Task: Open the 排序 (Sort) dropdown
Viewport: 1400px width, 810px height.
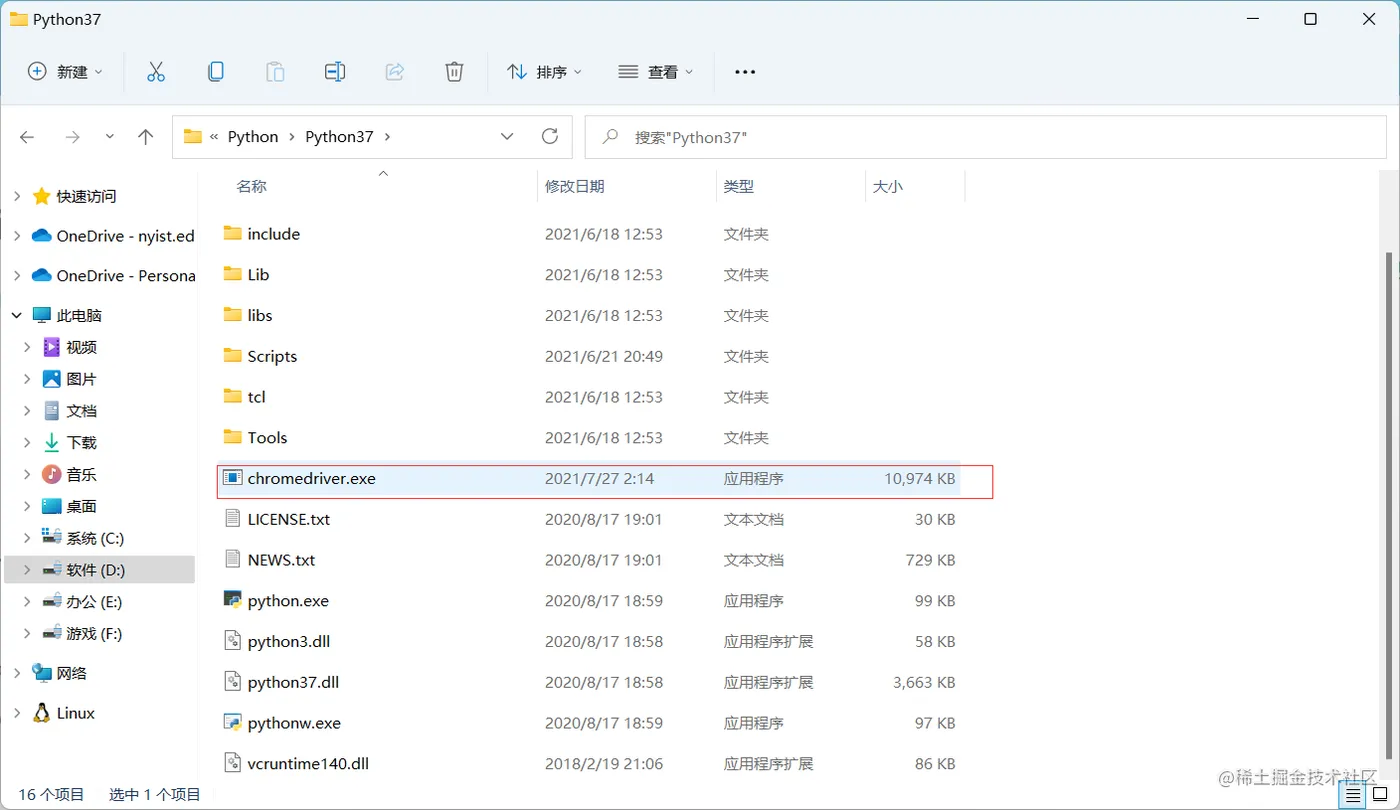Action: coord(545,72)
